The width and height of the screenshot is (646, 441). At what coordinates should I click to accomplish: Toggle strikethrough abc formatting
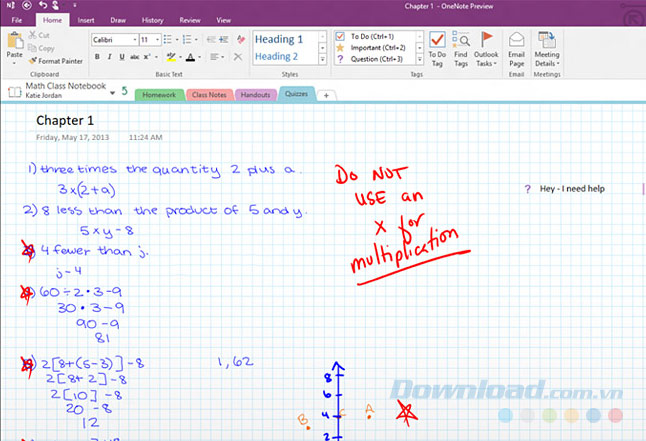click(134, 57)
